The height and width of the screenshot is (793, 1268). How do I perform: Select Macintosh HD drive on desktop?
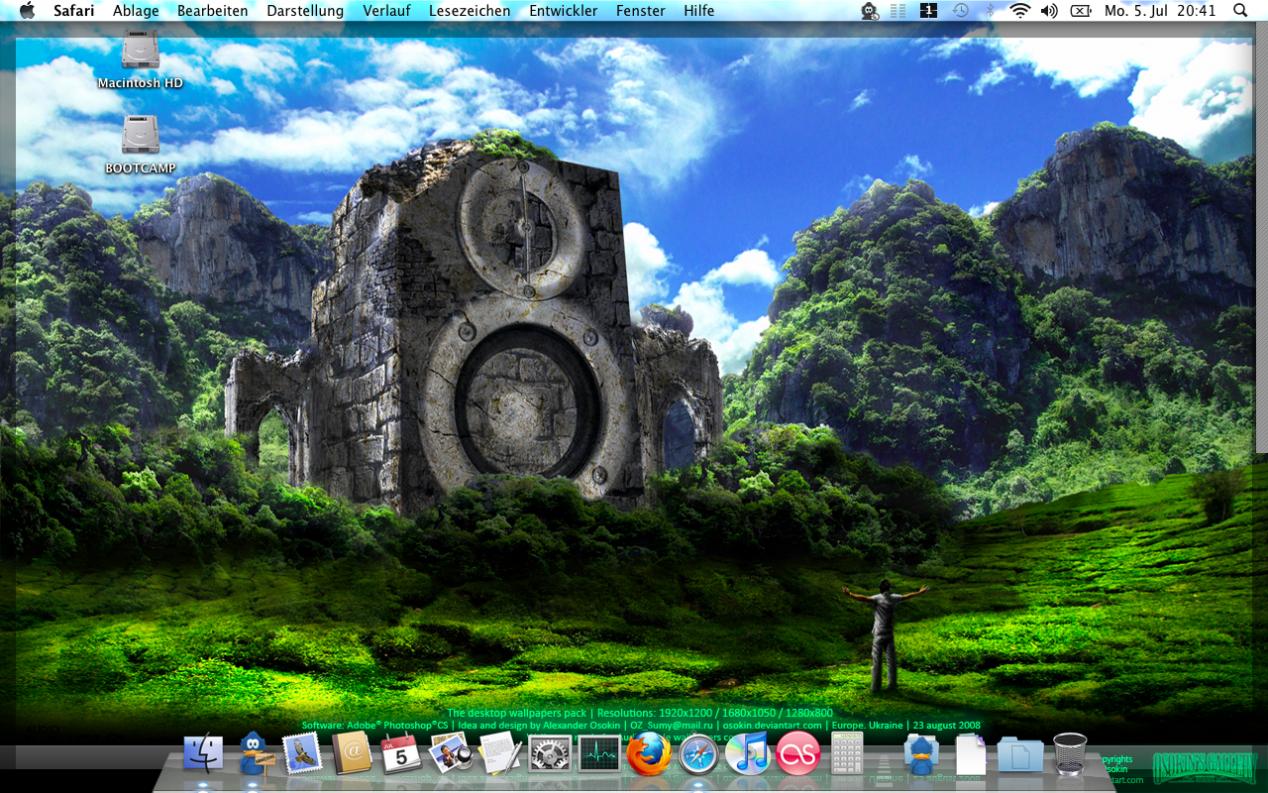[140, 60]
